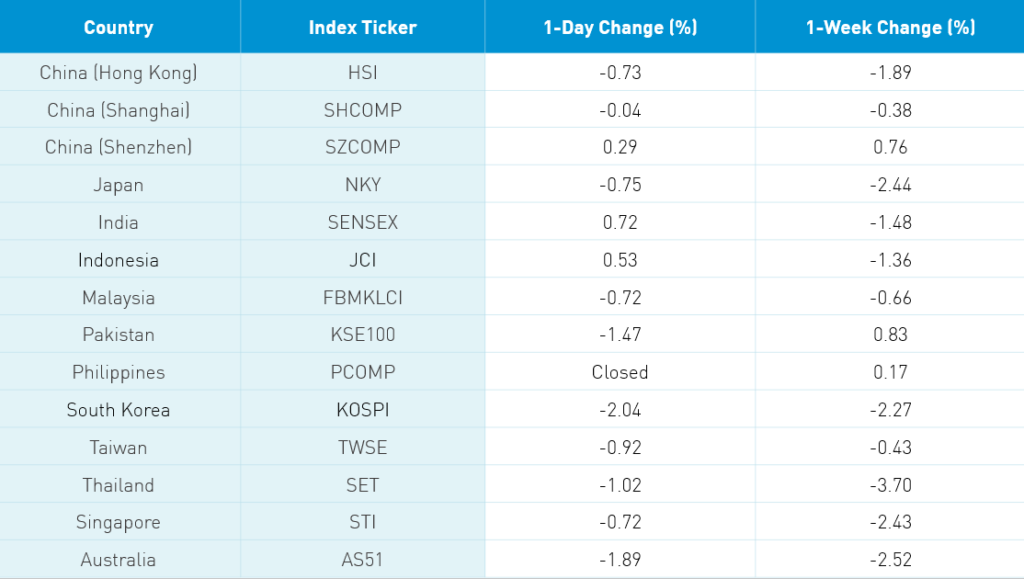The height and width of the screenshot is (579, 1024).
Task: Select the HSI ticker cell
Action: (362, 73)
